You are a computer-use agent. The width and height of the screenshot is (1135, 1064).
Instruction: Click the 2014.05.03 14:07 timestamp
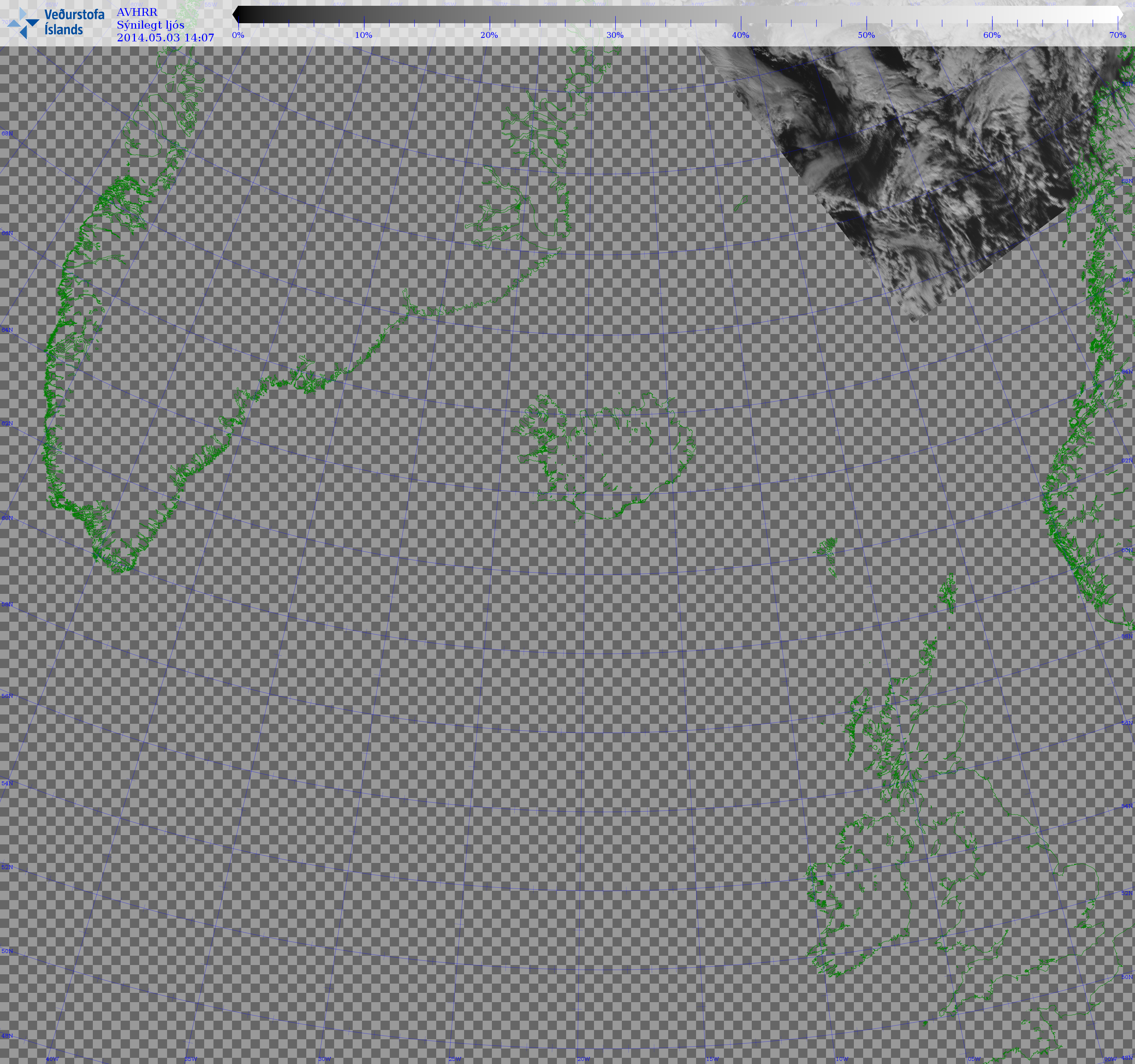point(166,38)
